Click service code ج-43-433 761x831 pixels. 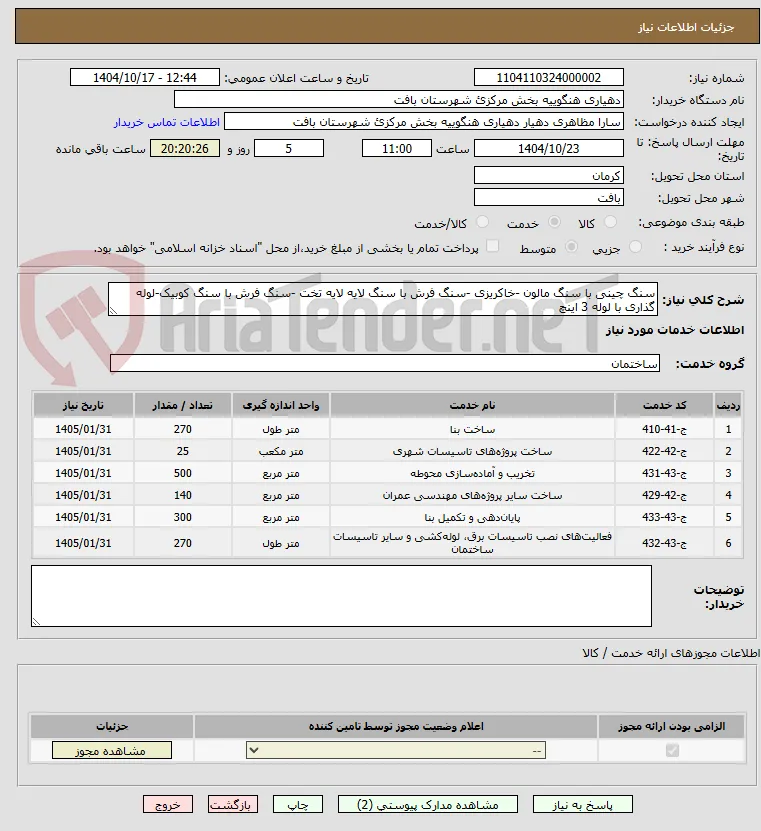point(664,517)
